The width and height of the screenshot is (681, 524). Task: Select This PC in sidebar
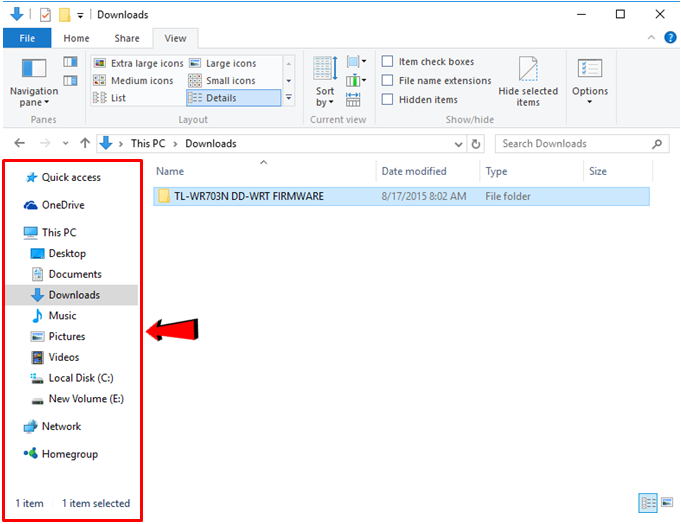(50, 232)
